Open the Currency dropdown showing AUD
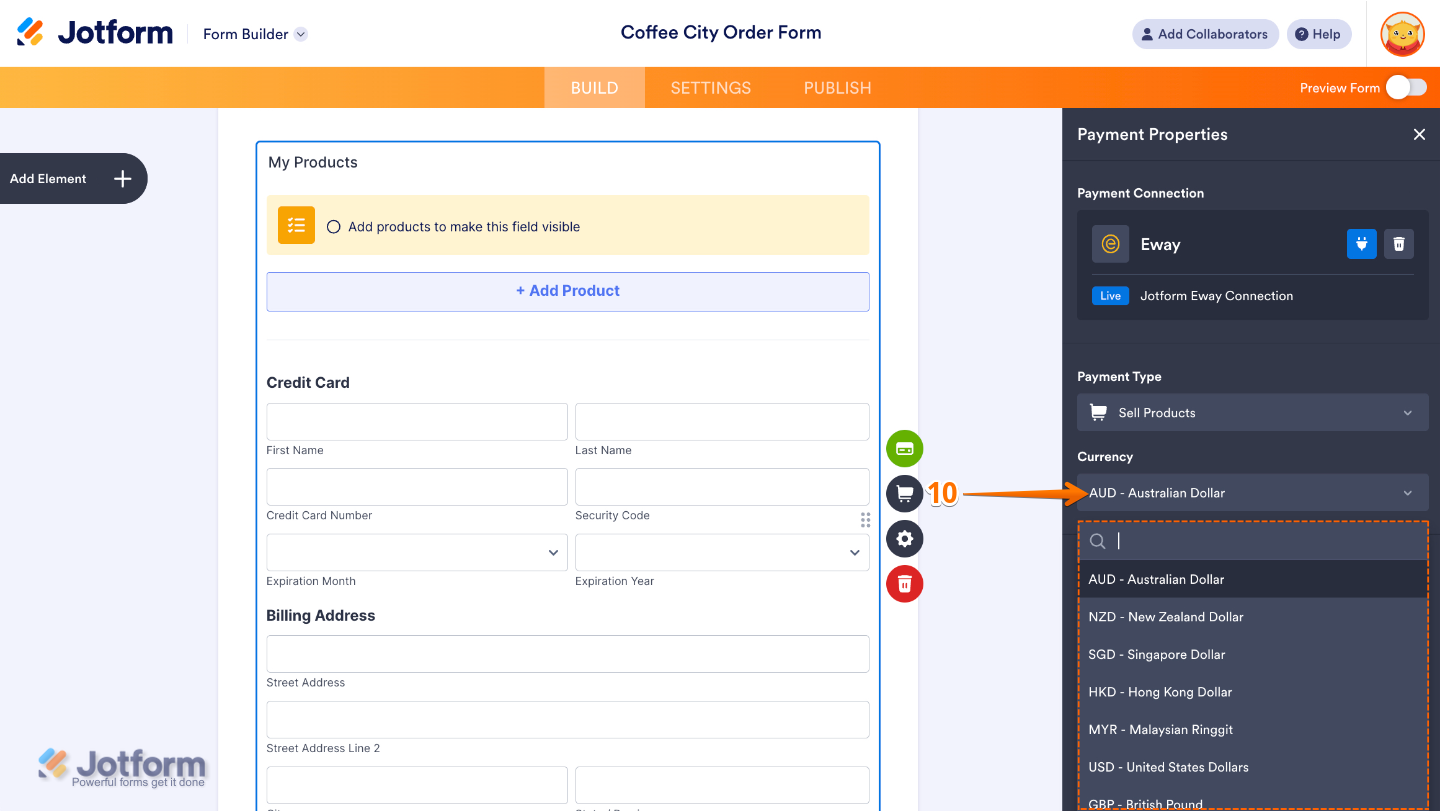Viewport: 1440px width, 811px height. 1252,493
